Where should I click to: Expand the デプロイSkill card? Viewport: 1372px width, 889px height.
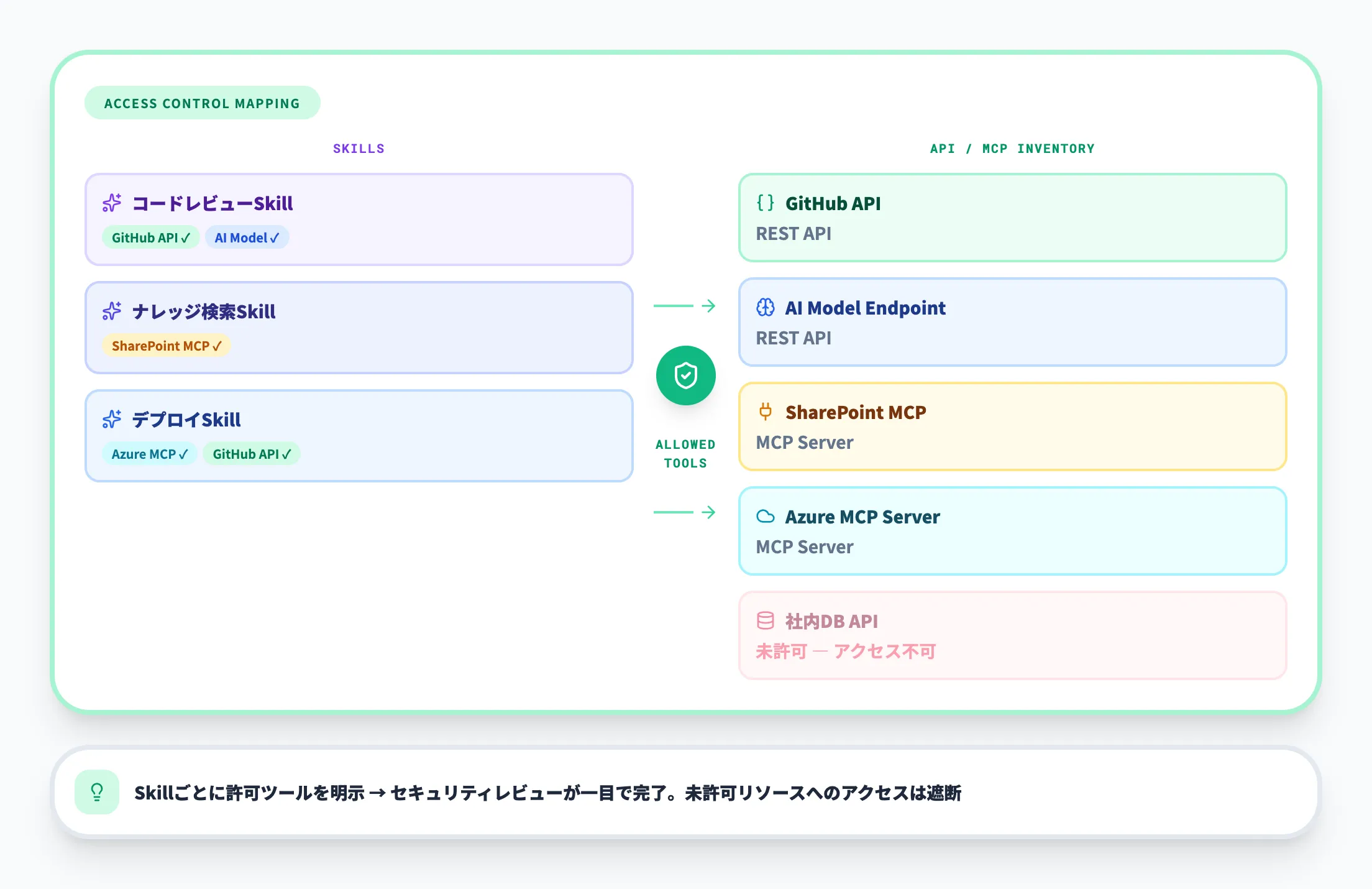(359, 435)
